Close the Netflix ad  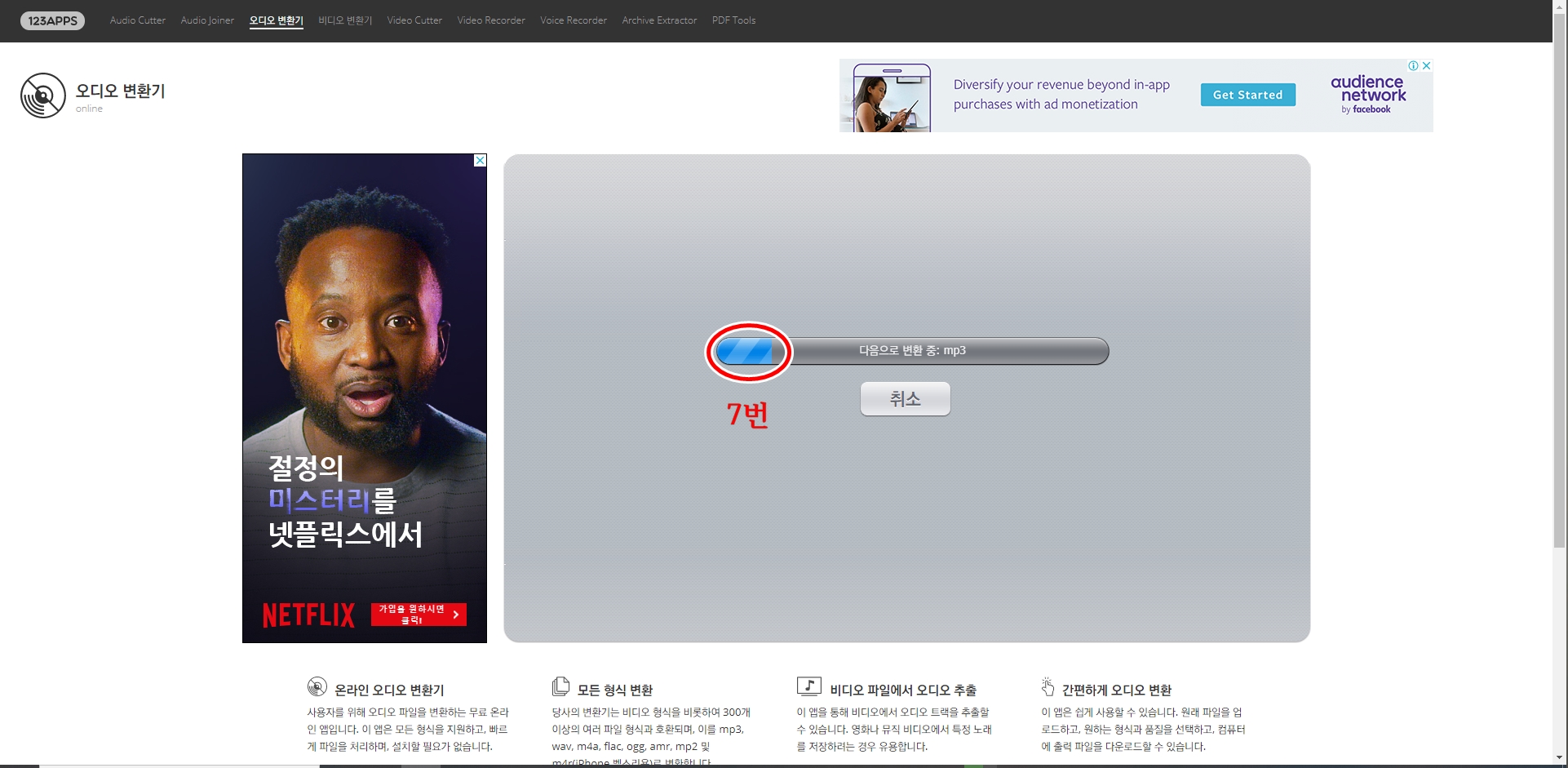pos(481,160)
